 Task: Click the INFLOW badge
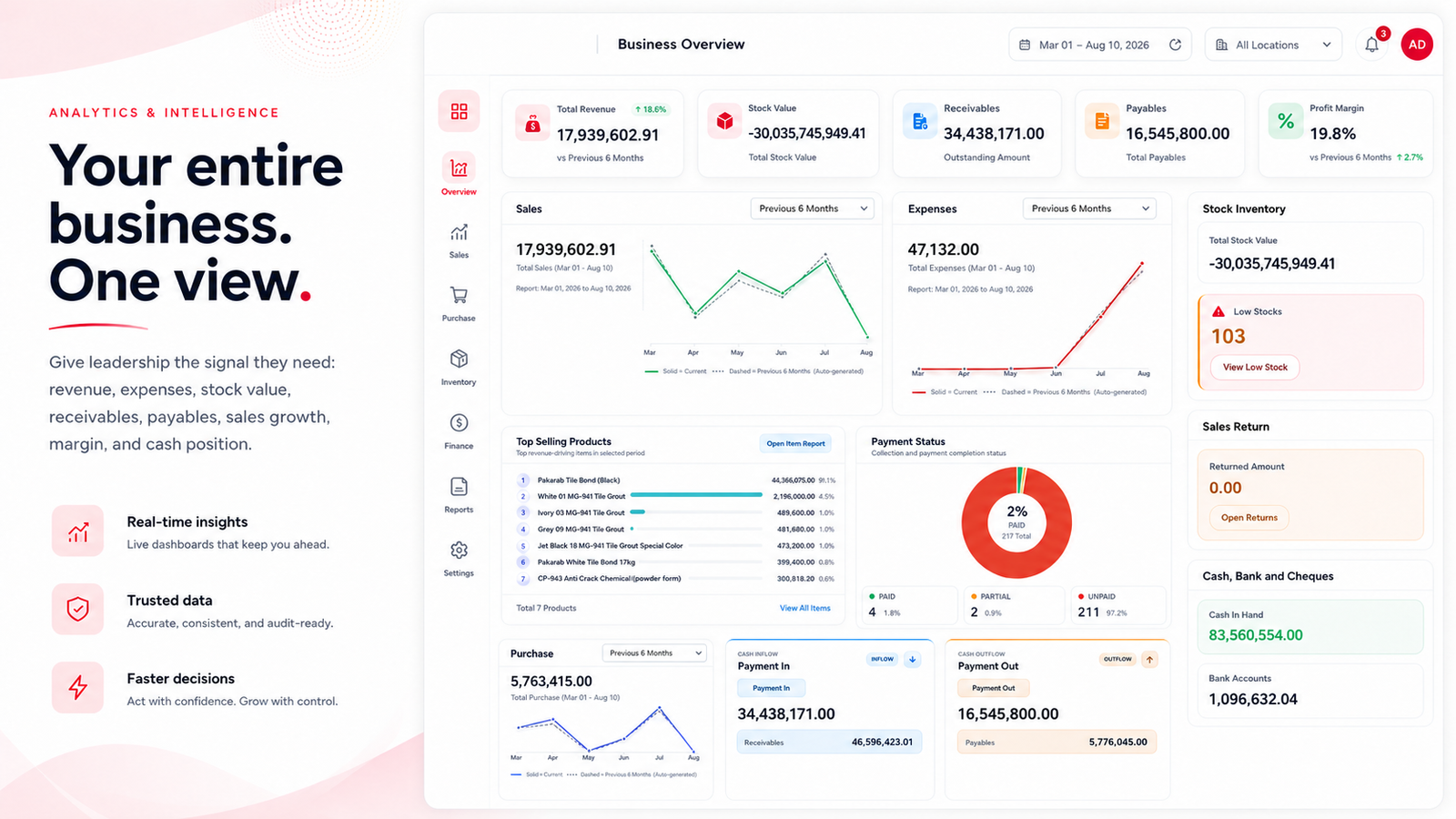click(882, 659)
